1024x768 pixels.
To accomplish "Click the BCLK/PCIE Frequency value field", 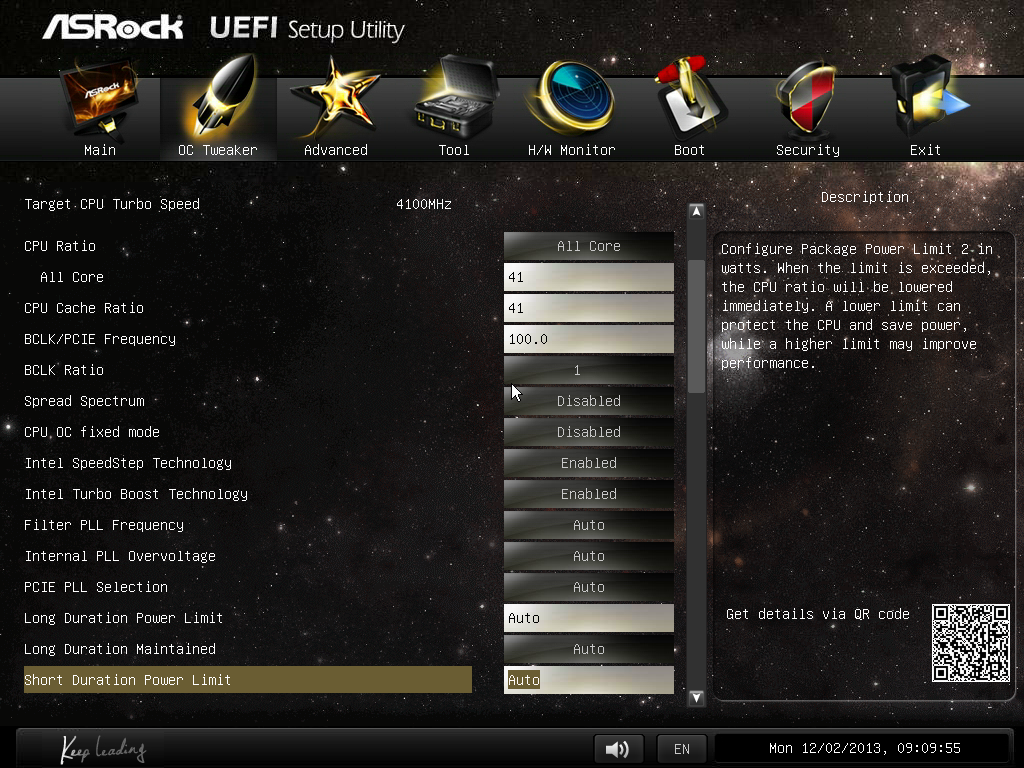I will (588, 339).
